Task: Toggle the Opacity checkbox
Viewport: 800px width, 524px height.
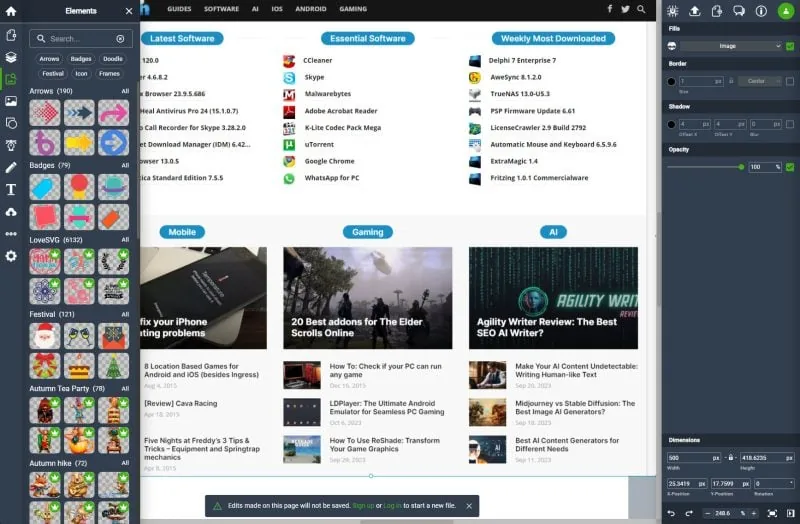Action: click(x=790, y=167)
